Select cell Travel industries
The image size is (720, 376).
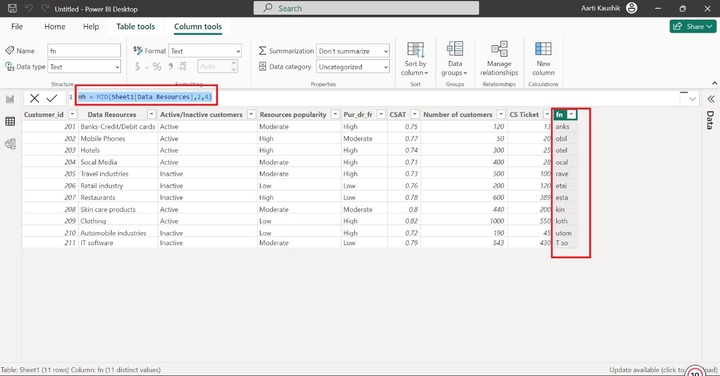point(118,174)
